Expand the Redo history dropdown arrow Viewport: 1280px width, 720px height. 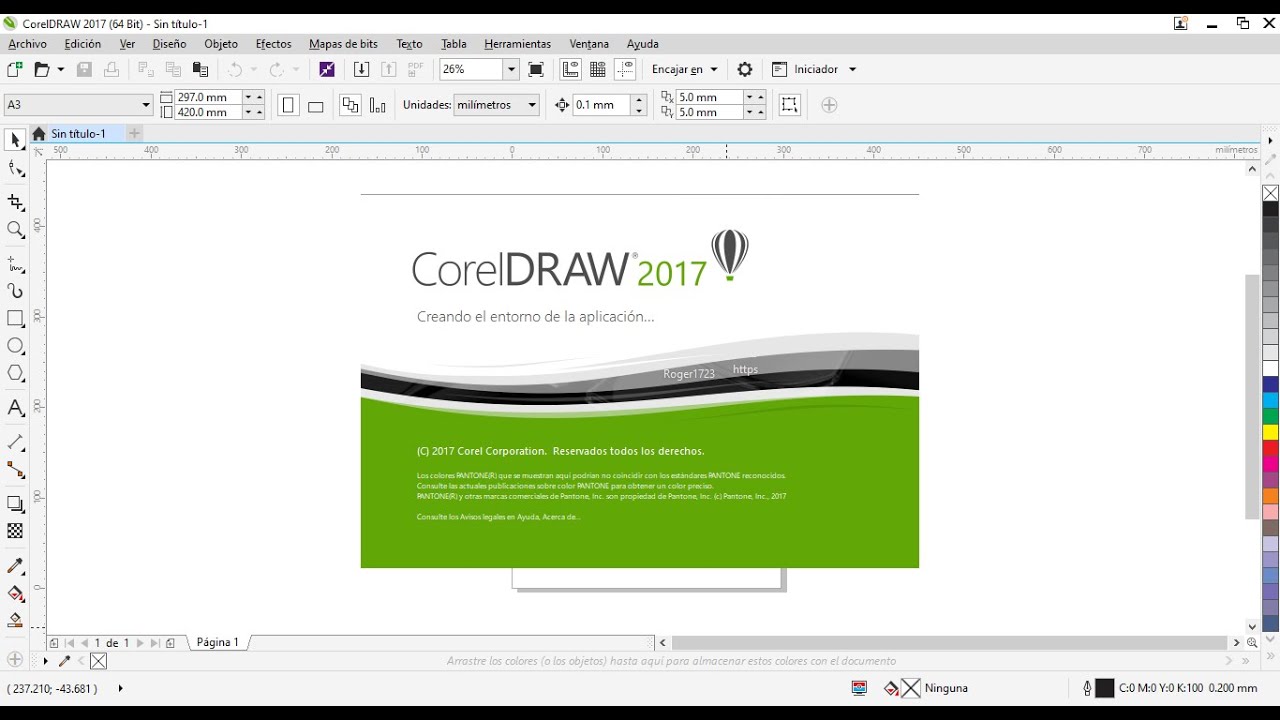(295, 69)
